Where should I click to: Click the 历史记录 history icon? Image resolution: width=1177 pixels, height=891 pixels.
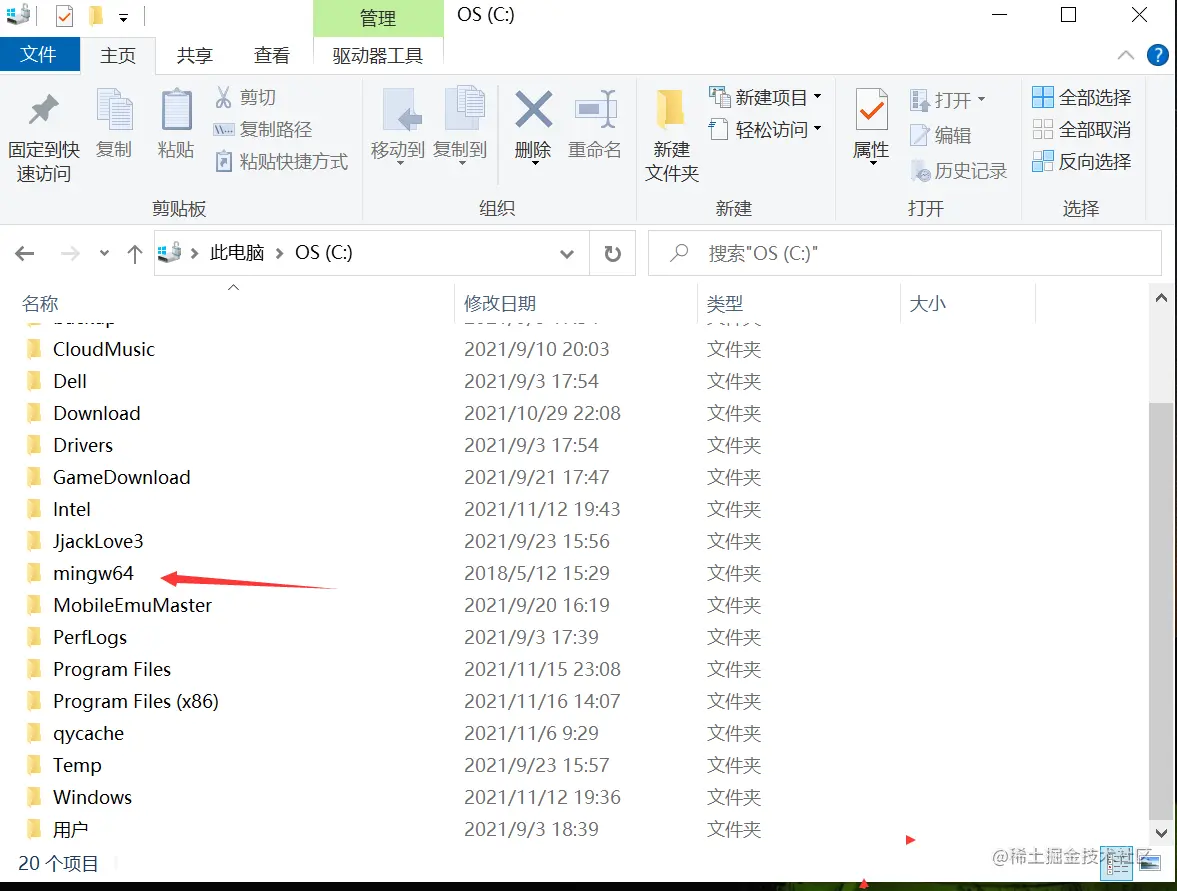[x=955, y=171]
